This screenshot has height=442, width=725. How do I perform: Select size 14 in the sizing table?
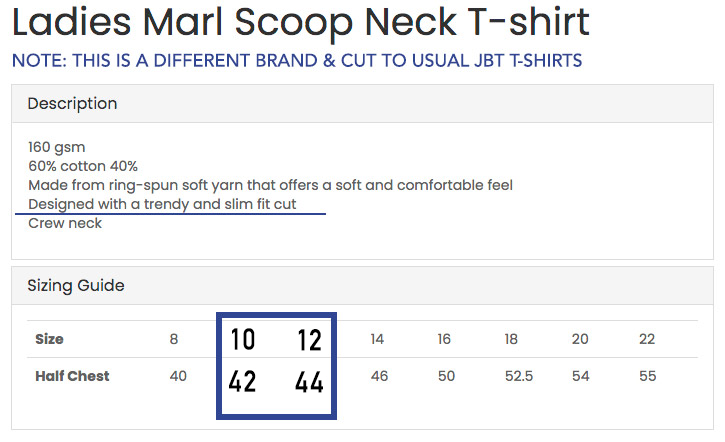tap(377, 339)
